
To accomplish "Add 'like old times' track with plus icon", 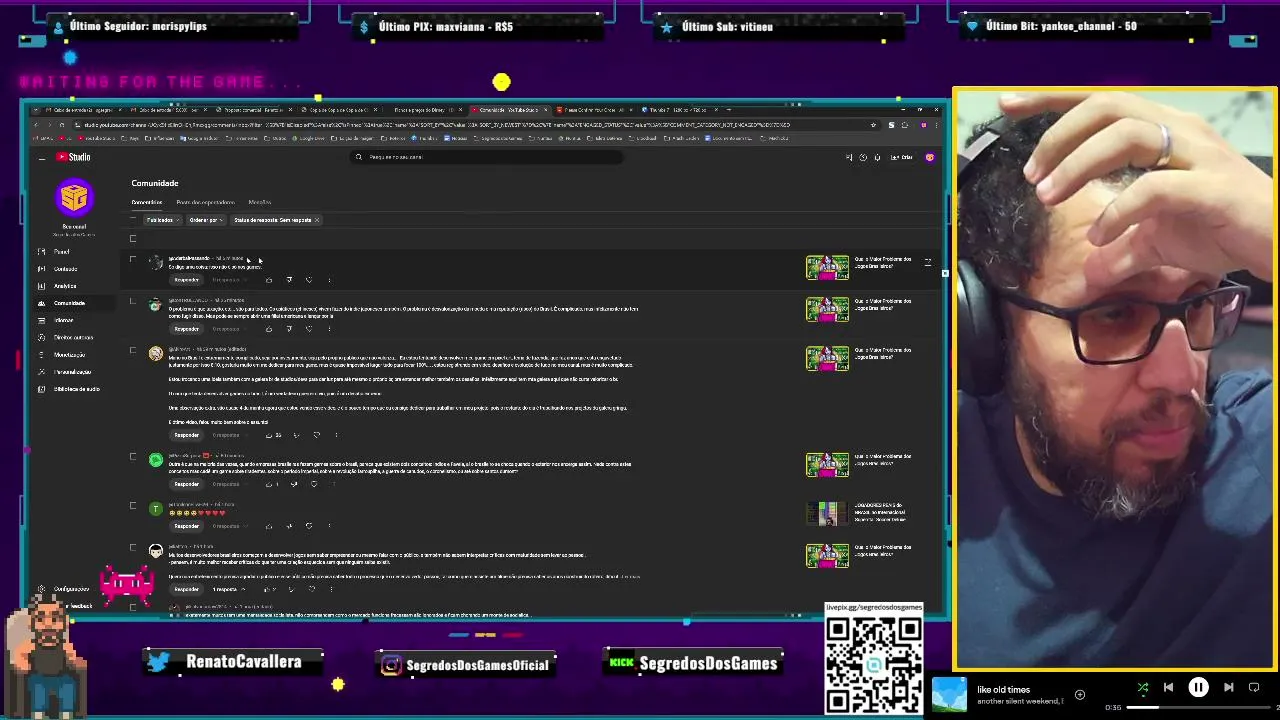I will point(1080,694).
